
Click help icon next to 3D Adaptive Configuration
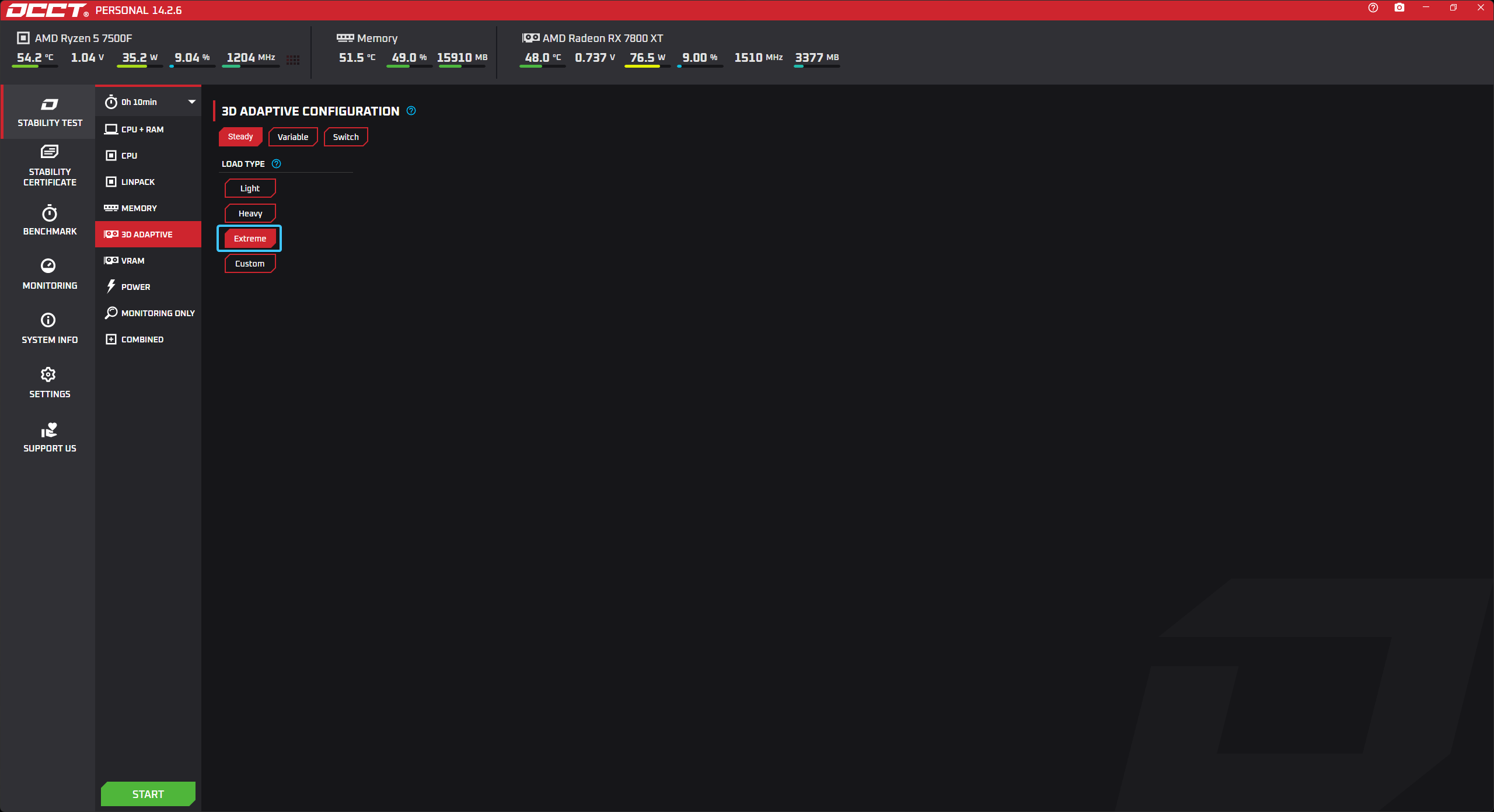click(x=411, y=111)
